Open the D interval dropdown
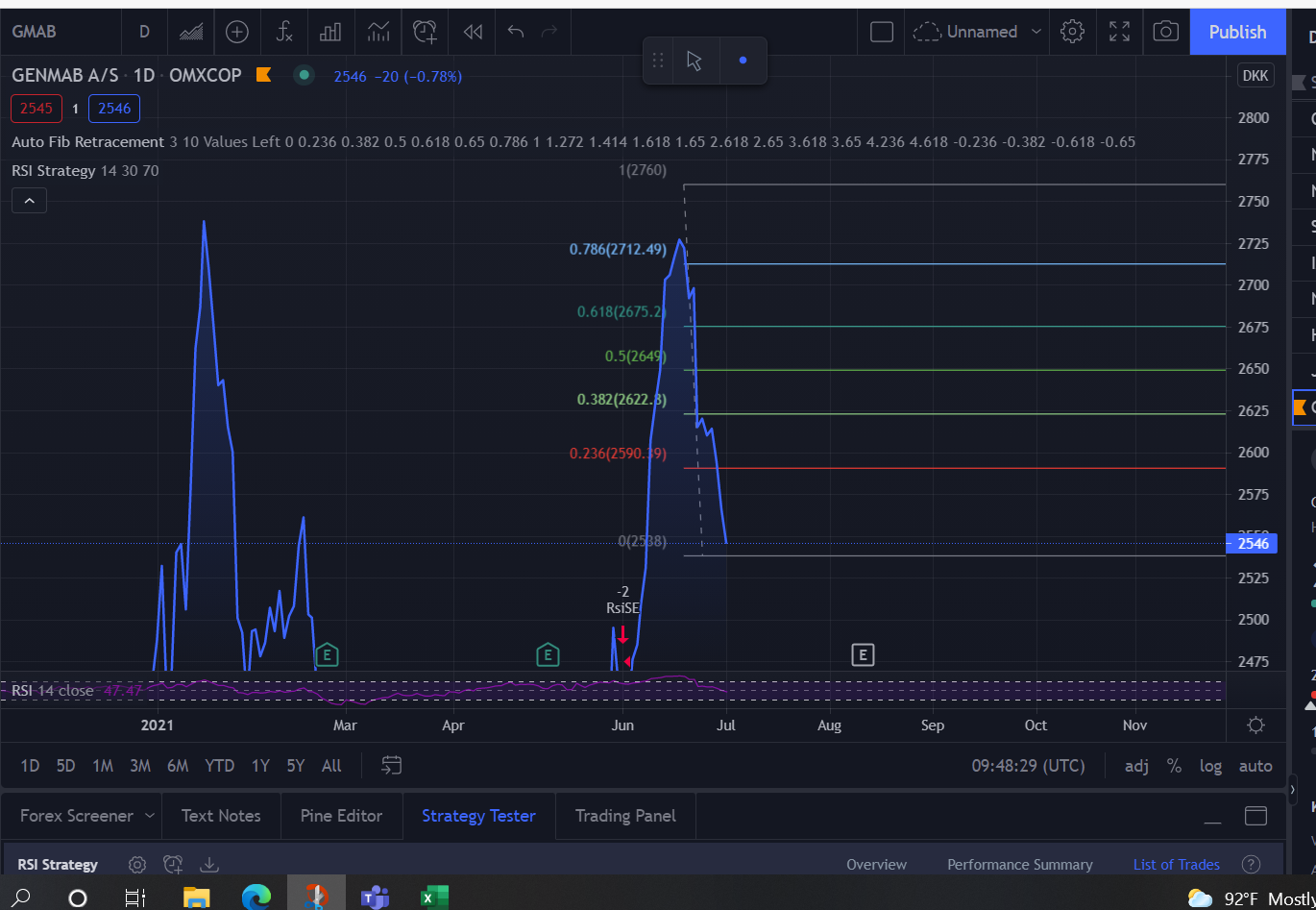 click(x=144, y=32)
